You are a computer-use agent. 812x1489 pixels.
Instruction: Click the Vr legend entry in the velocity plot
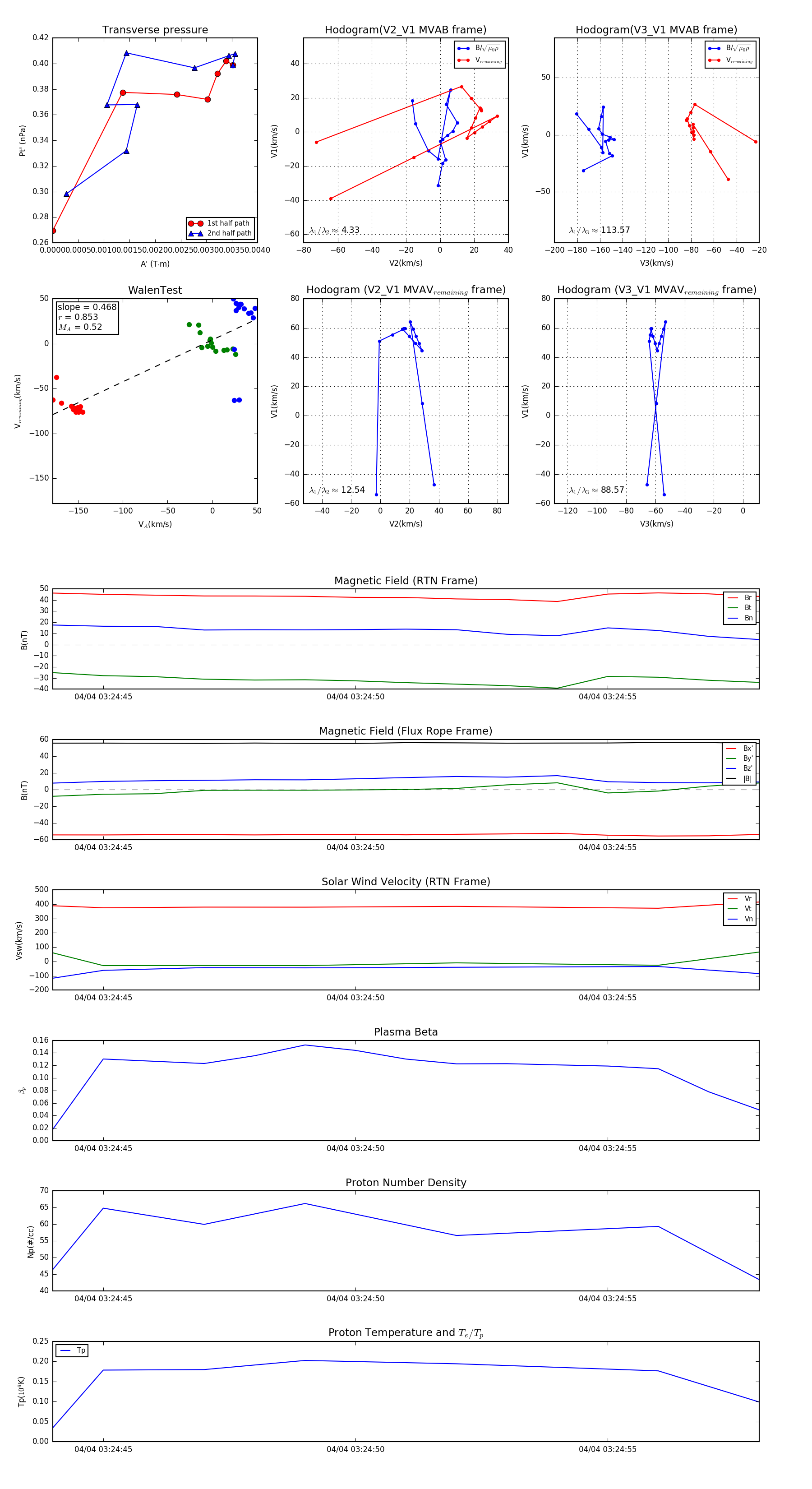(x=740, y=899)
